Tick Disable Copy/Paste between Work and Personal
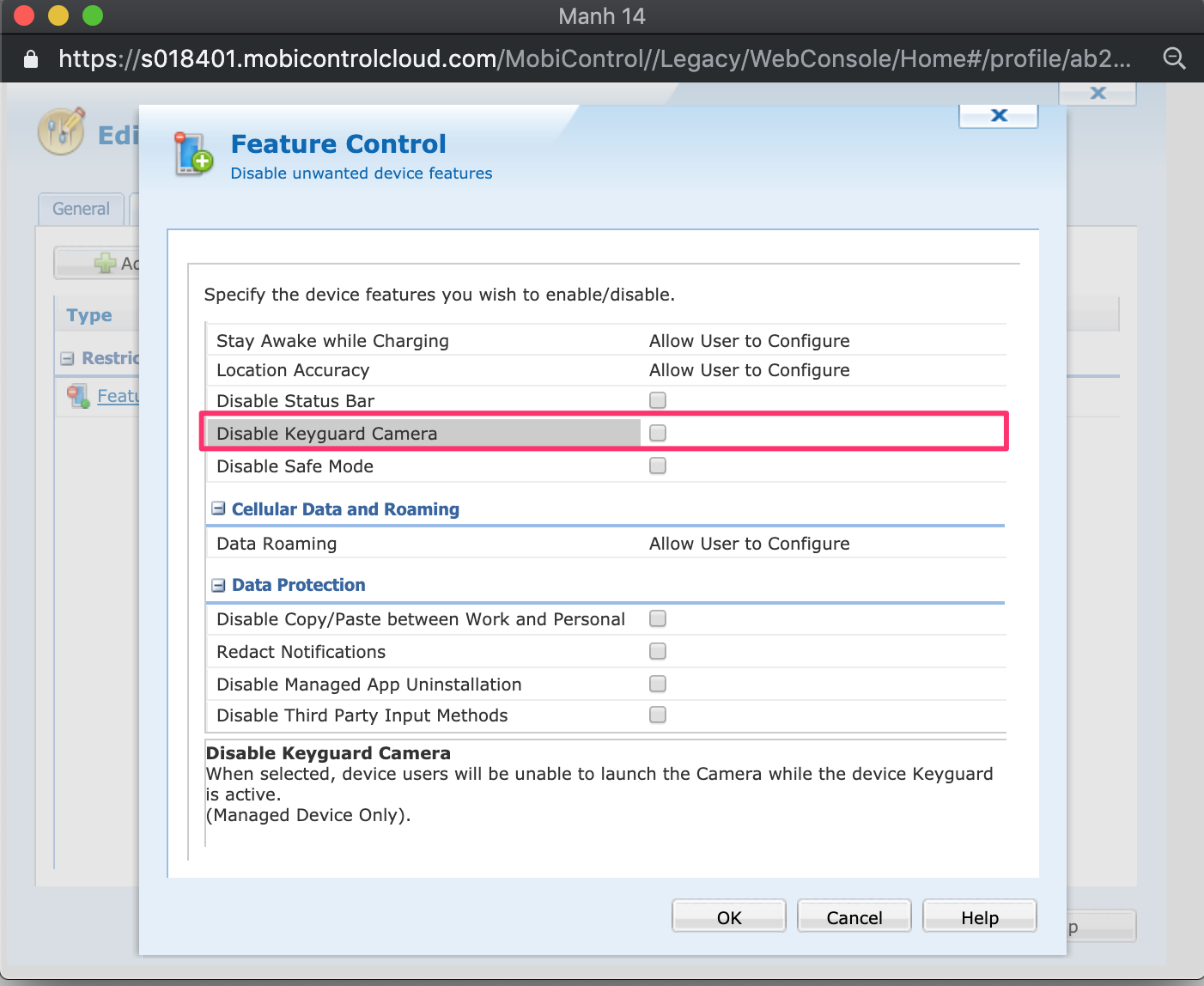This screenshot has width=1204, height=986. (658, 618)
